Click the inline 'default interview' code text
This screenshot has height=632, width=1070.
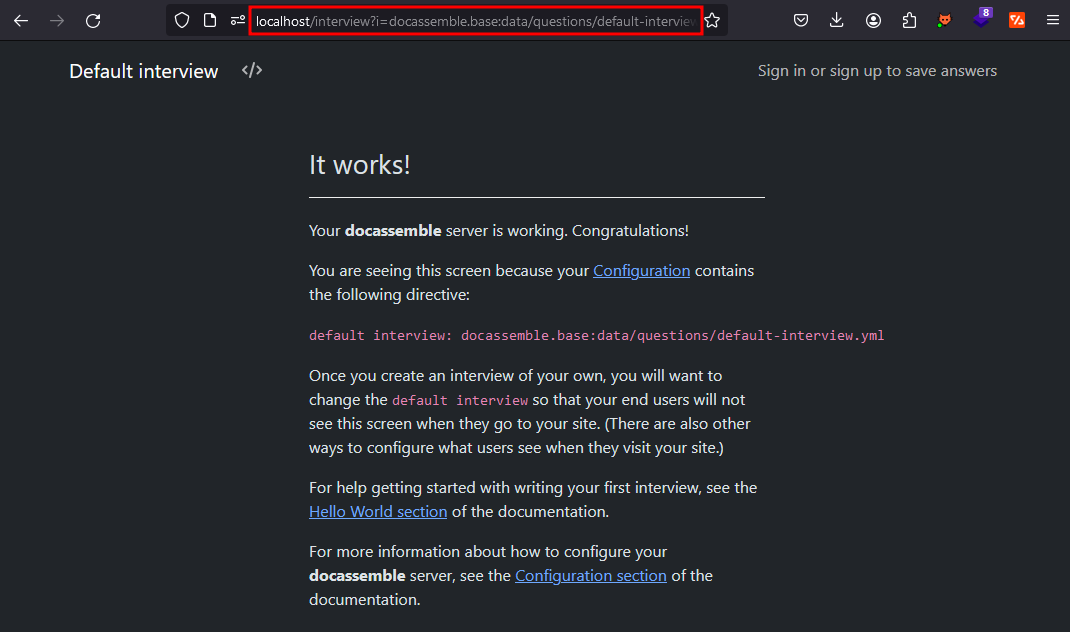coord(460,400)
